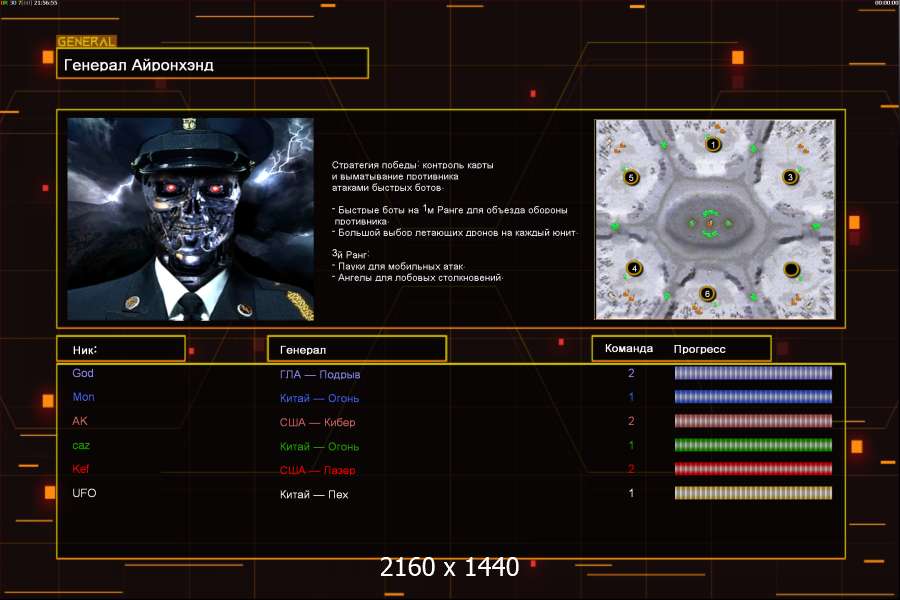Image resolution: width=900 pixels, height=600 pixels.
Task: Click team number 2 in Kef's row
Action: [x=631, y=469]
